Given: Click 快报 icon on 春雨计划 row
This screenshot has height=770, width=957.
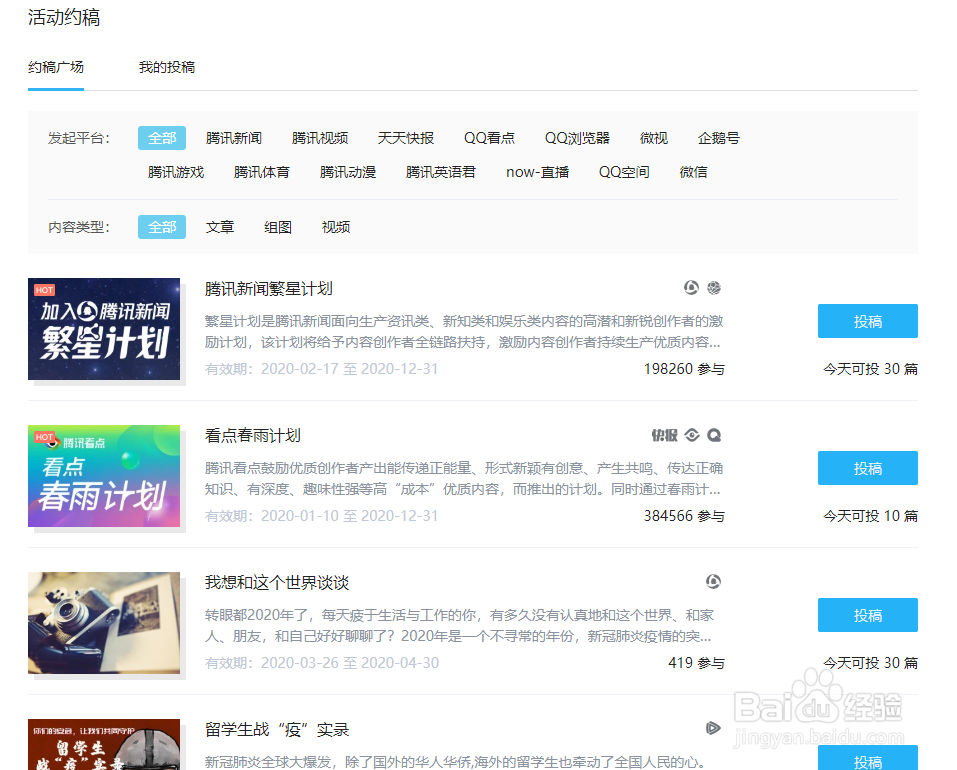Looking at the screenshot, I should (664, 435).
